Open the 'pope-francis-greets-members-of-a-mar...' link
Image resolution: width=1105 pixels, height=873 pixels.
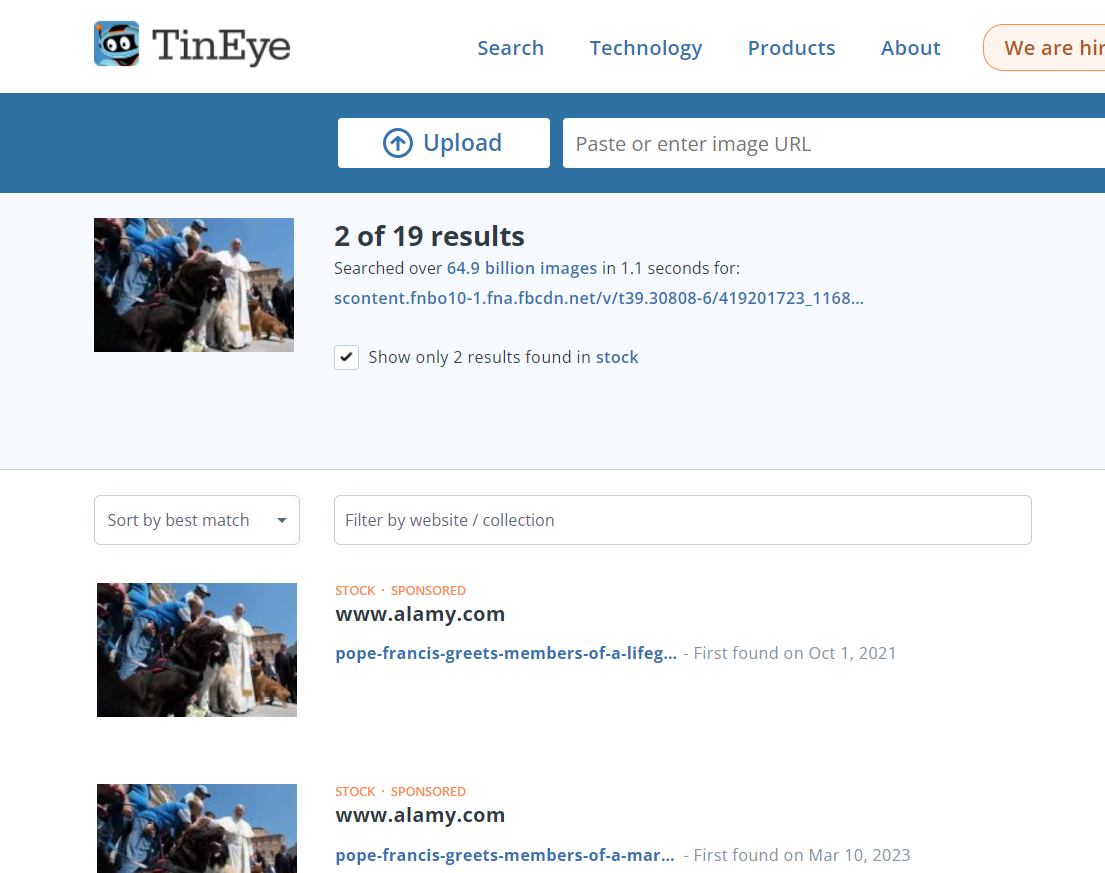(x=506, y=855)
